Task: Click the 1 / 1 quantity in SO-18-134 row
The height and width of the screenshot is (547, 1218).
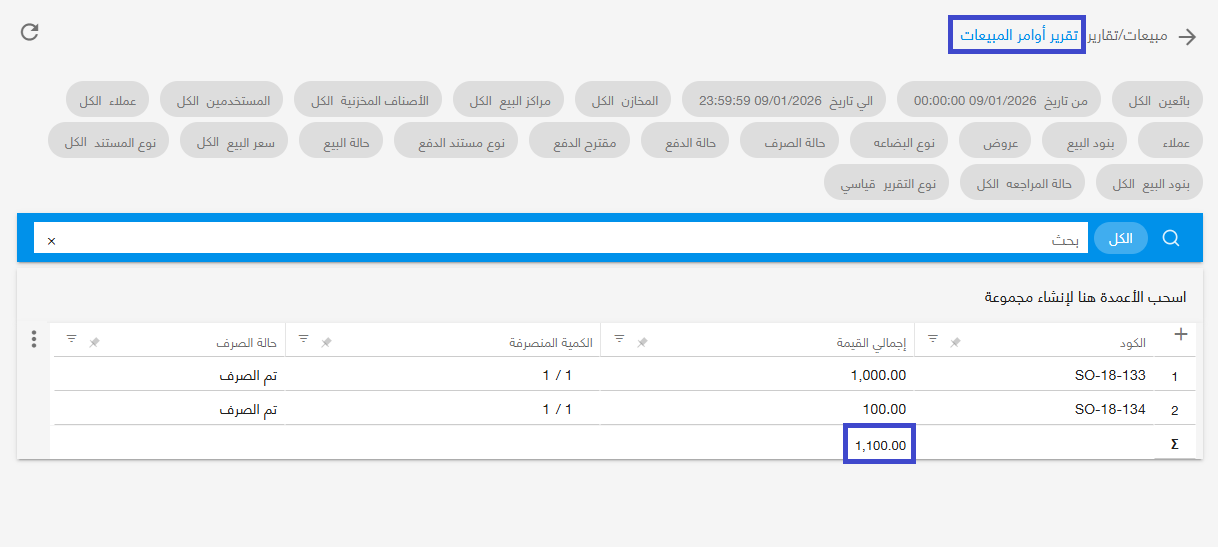Action: coord(557,409)
